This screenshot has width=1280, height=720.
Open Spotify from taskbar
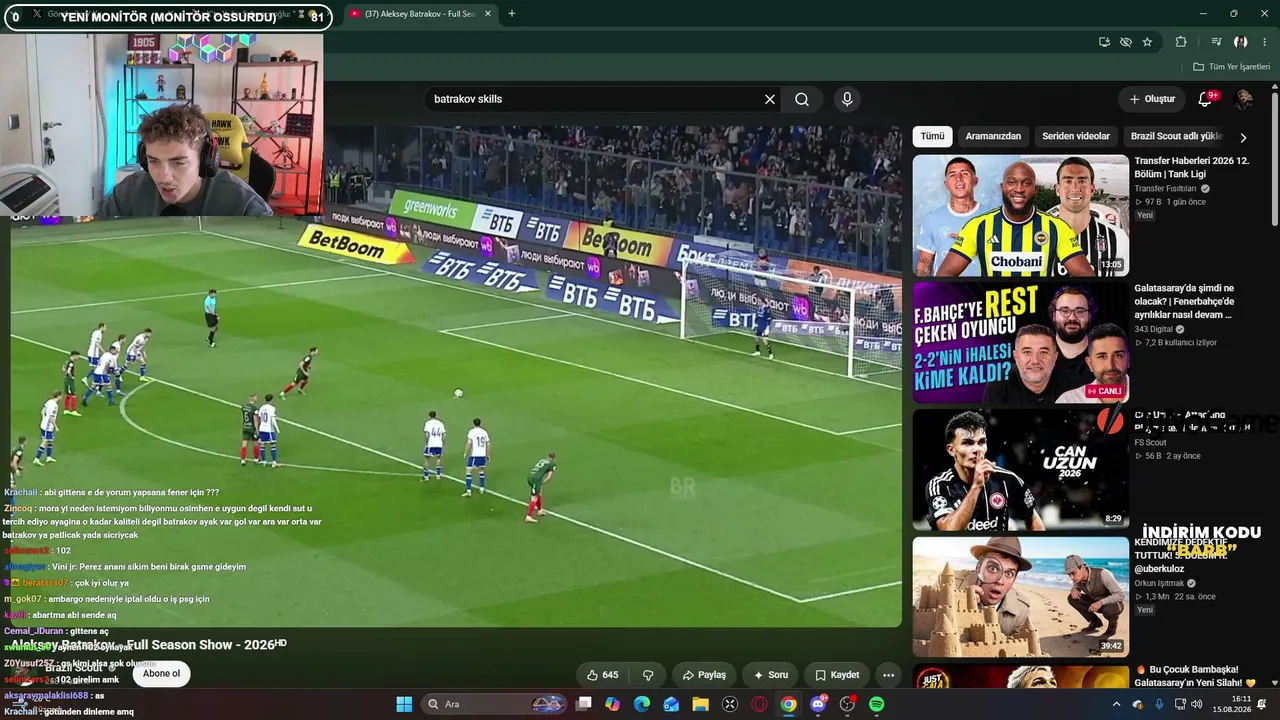(876, 704)
